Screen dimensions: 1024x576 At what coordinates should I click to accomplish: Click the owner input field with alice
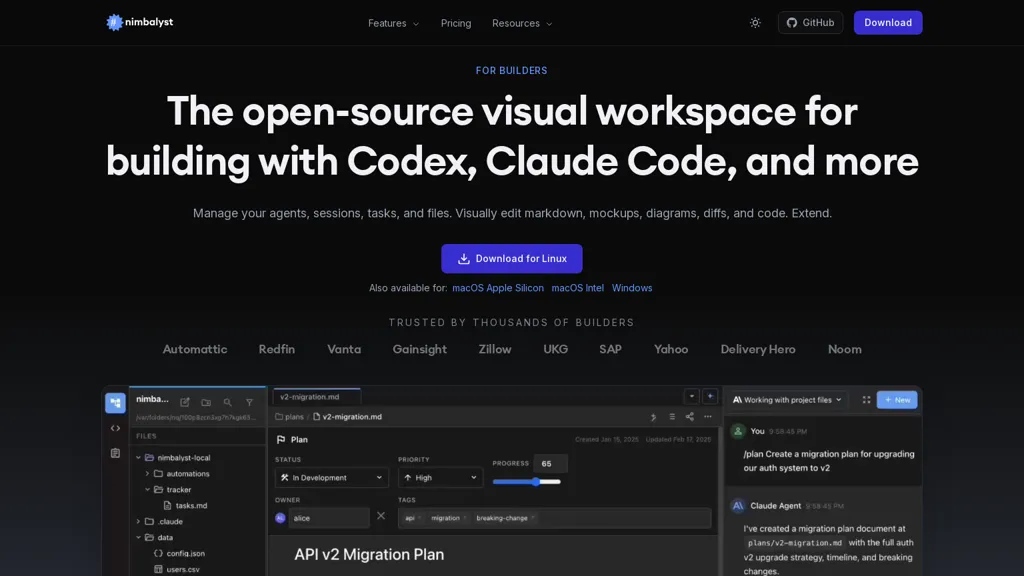(x=329, y=518)
